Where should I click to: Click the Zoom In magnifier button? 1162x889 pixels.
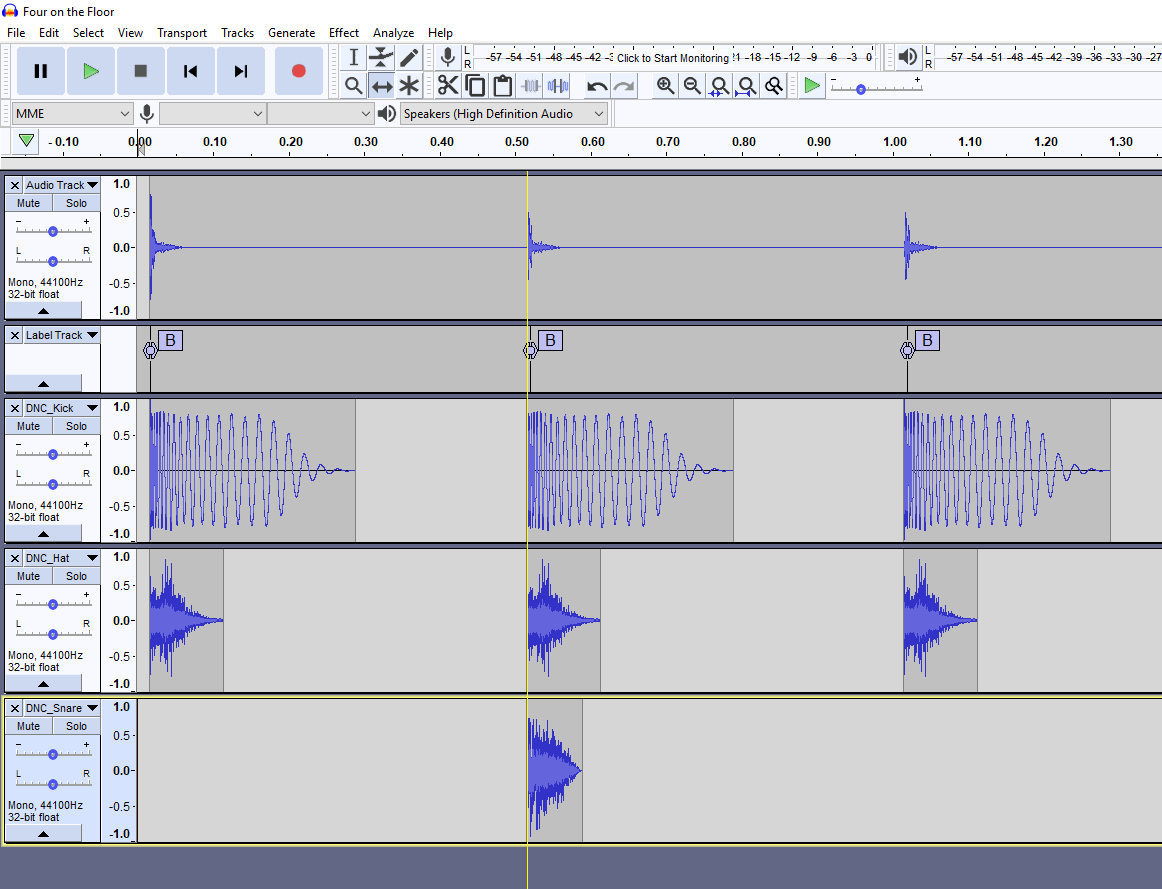click(x=665, y=86)
